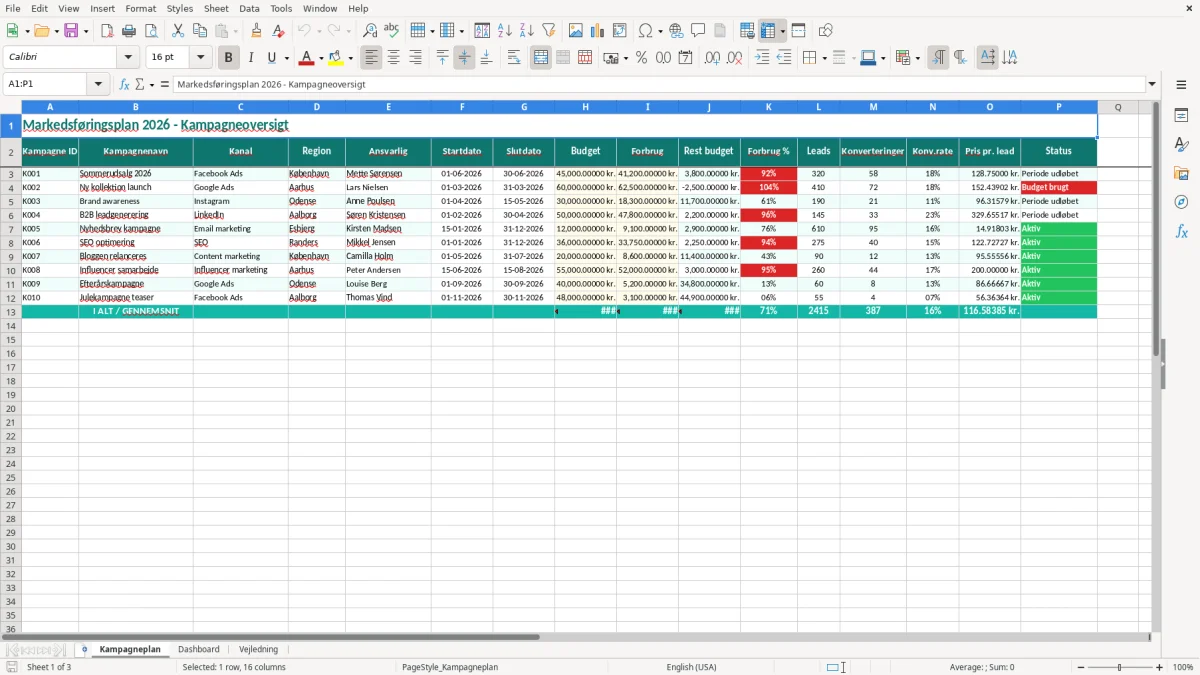Viewport: 1200px width, 675px height.
Task: Toggle Center Horizontally alignment
Action: click(x=394, y=58)
